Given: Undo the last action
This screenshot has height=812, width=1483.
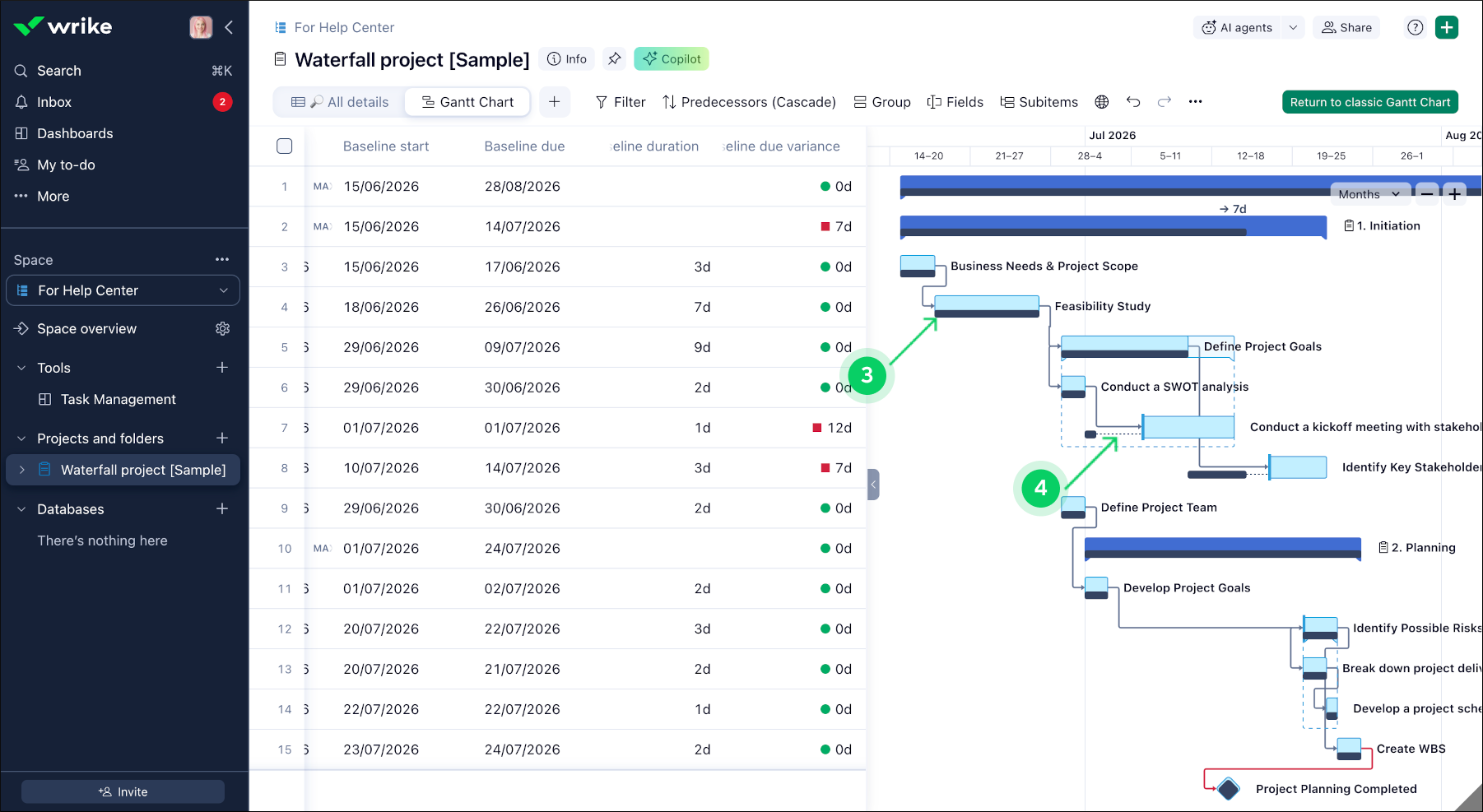Looking at the screenshot, I should point(1133,102).
